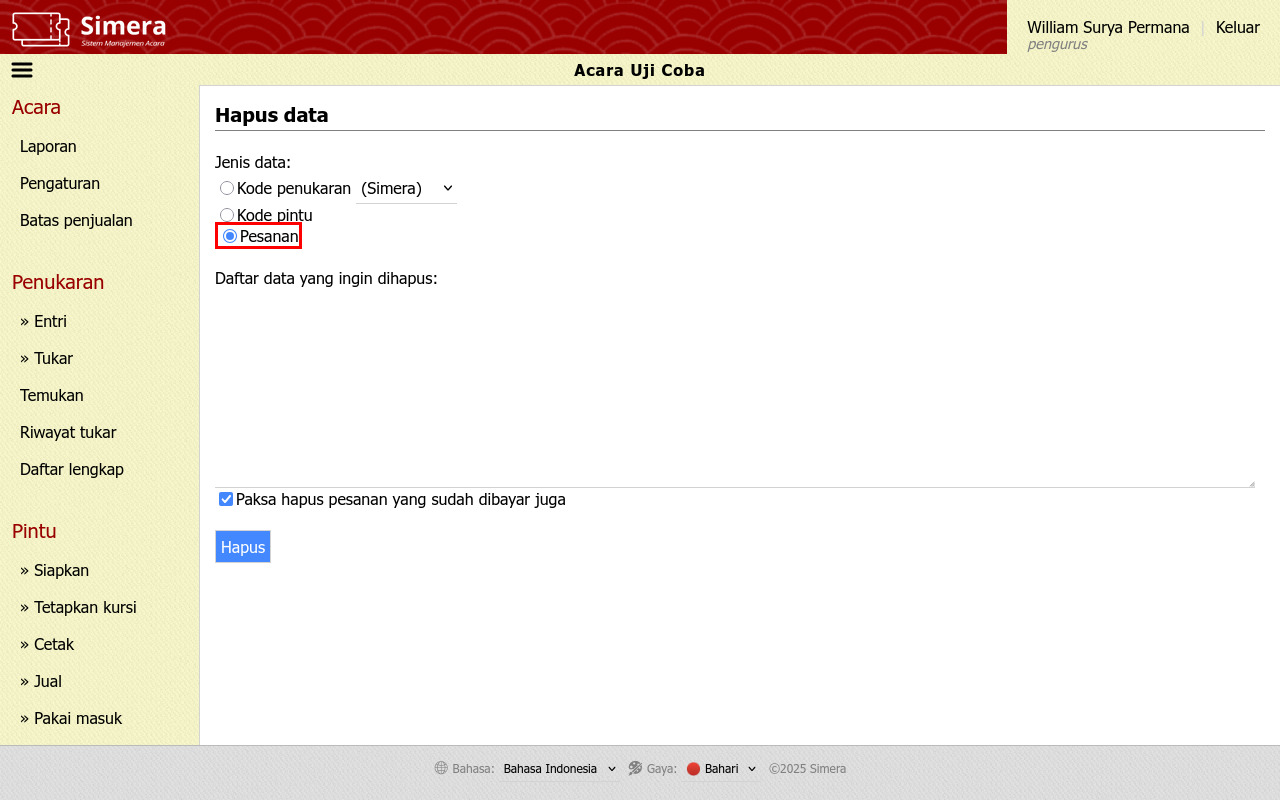Click the William Surya Permana username
Viewport: 1280px width, 800px height.
(x=1108, y=27)
